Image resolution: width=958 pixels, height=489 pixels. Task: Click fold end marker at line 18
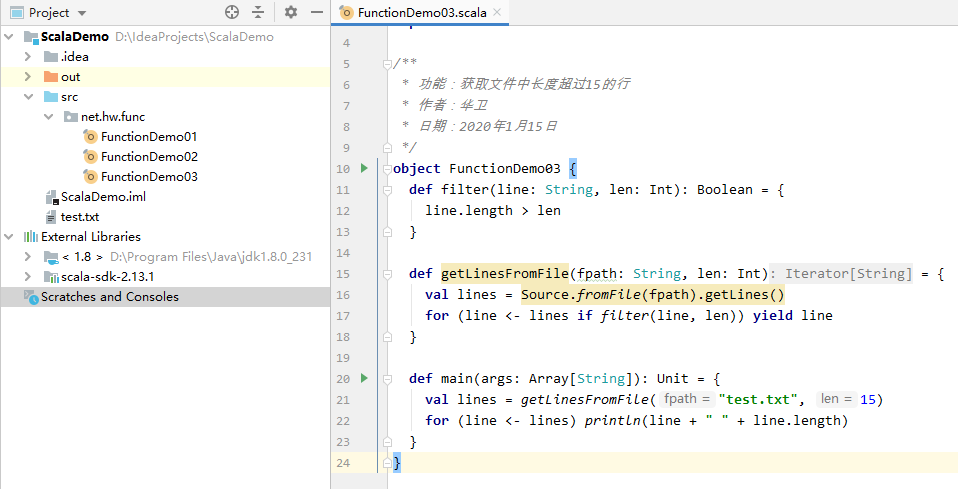[387, 337]
